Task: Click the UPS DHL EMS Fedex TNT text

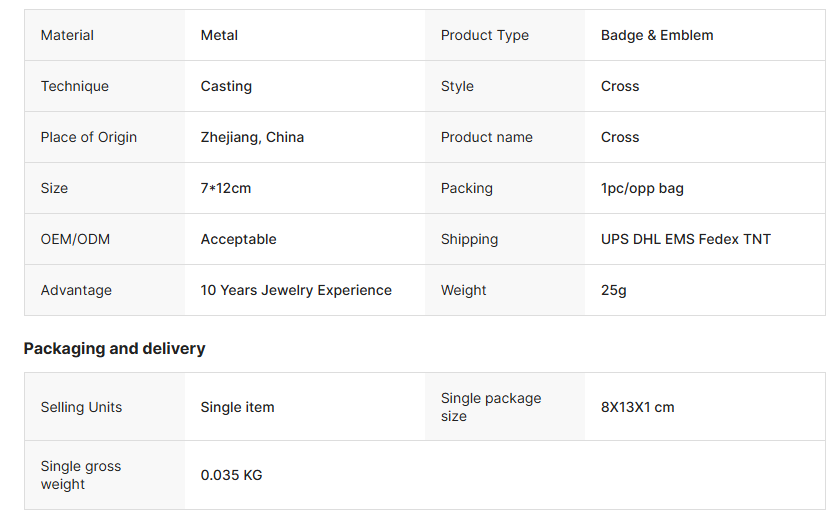Action: click(x=685, y=239)
